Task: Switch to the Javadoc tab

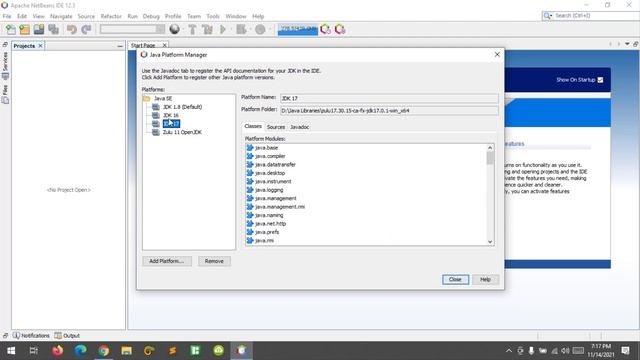Action: pyautogui.click(x=299, y=127)
